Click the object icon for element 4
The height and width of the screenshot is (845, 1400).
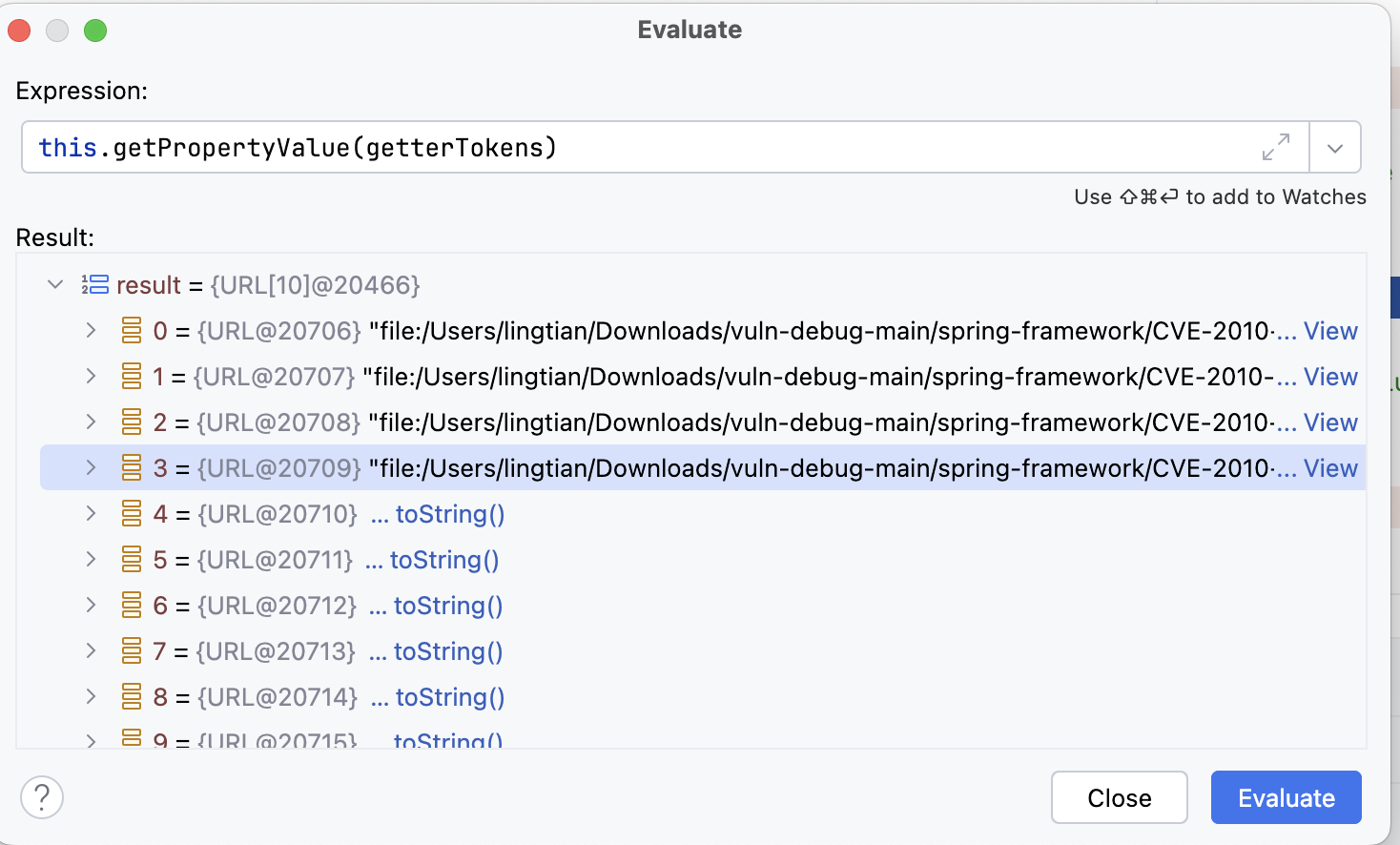click(x=132, y=514)
